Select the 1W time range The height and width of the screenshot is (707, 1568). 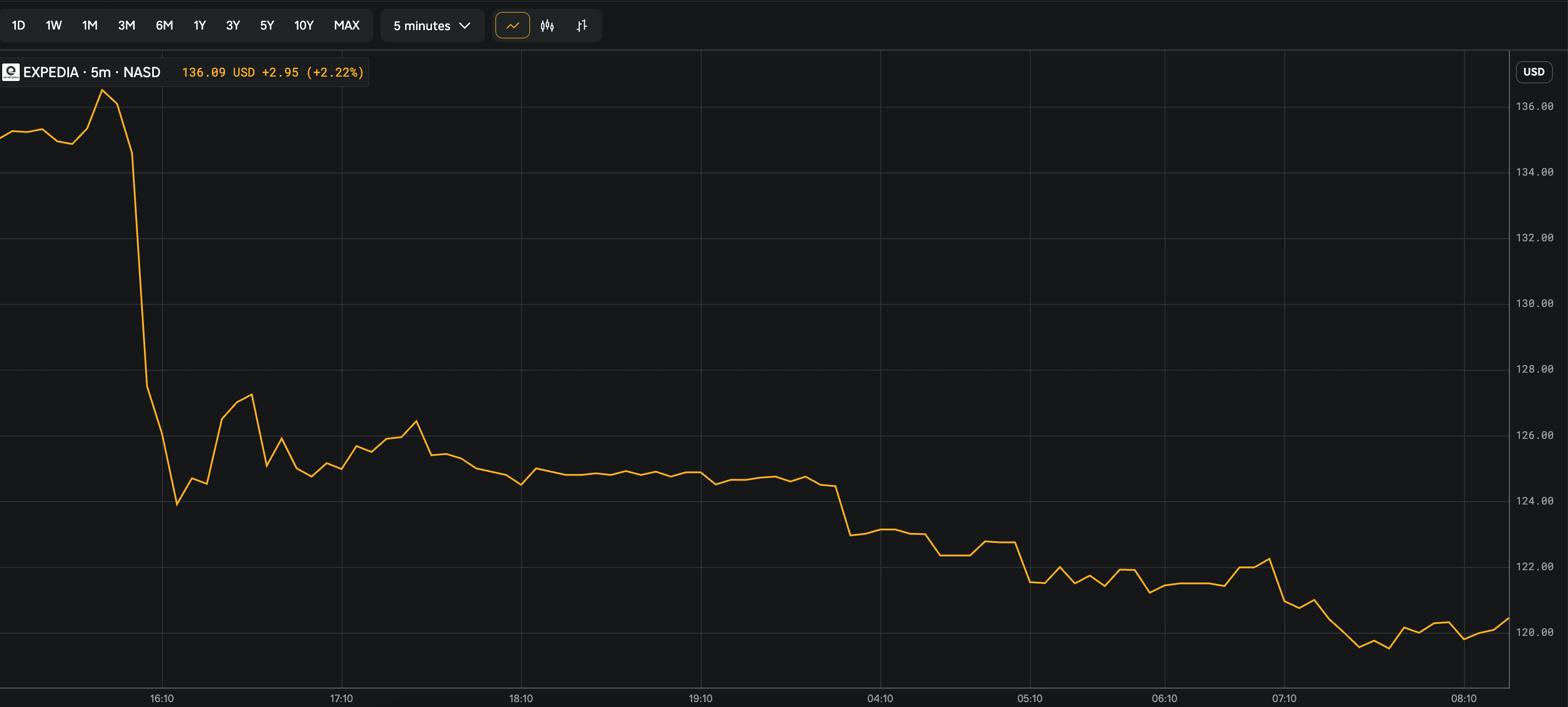54,26
